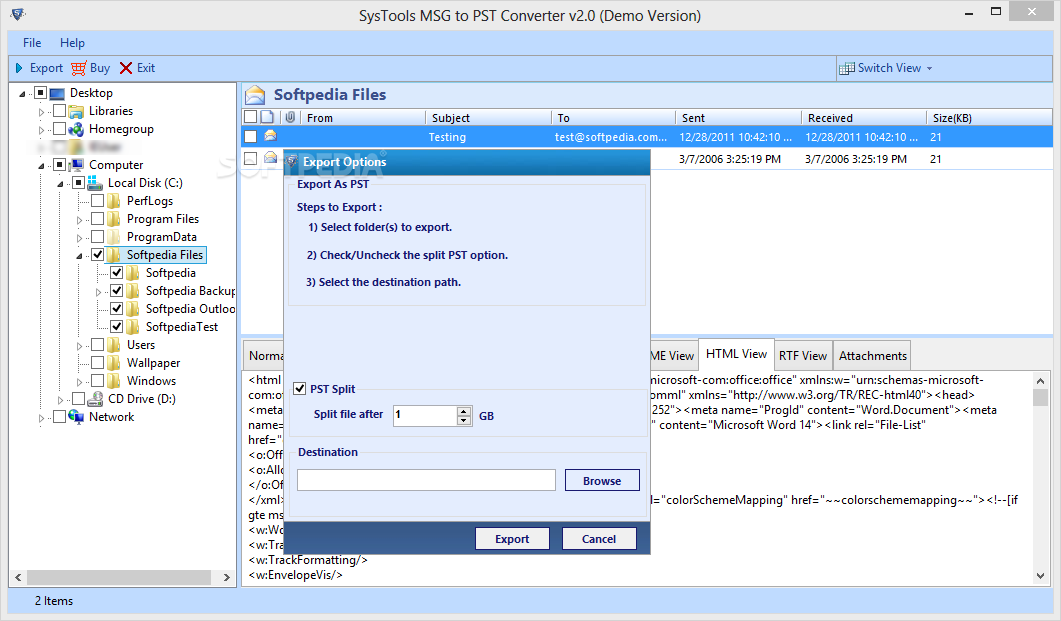
Task: Click the Buy shopping cart icon
Action: (78, 68)
